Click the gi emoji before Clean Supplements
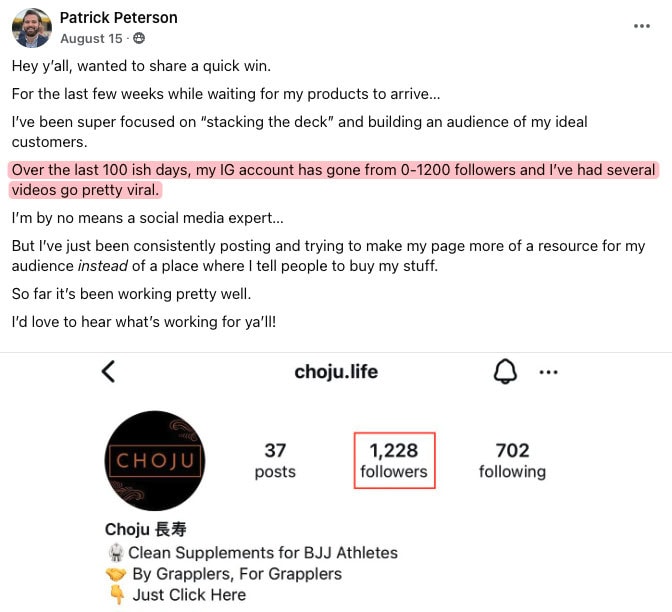The width and height of the screenshot is (672, 612). coord(116,553)
